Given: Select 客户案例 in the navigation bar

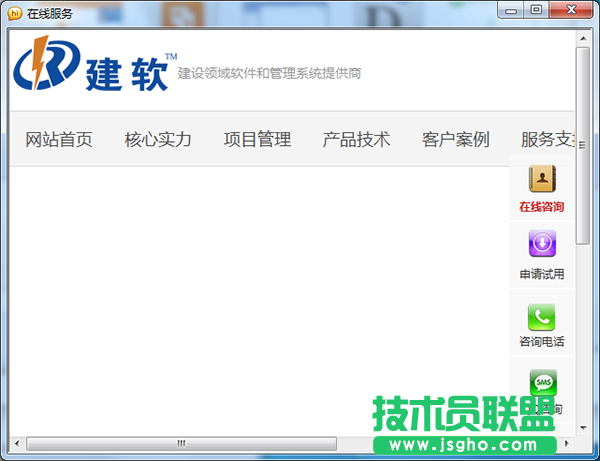Looking at the screenshot, I should pyautogui.click(x=455, y=140).
